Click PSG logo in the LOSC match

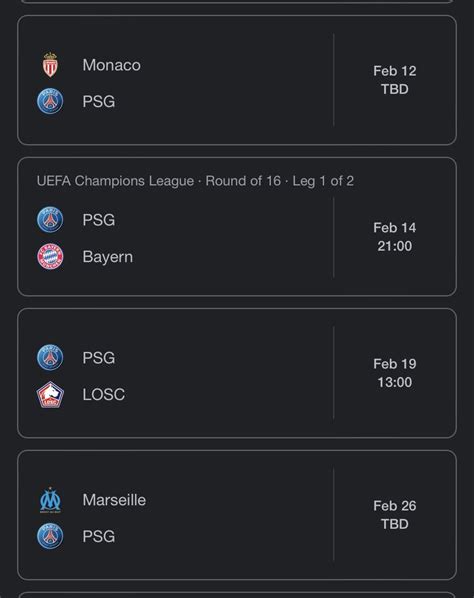click(50, 358)
